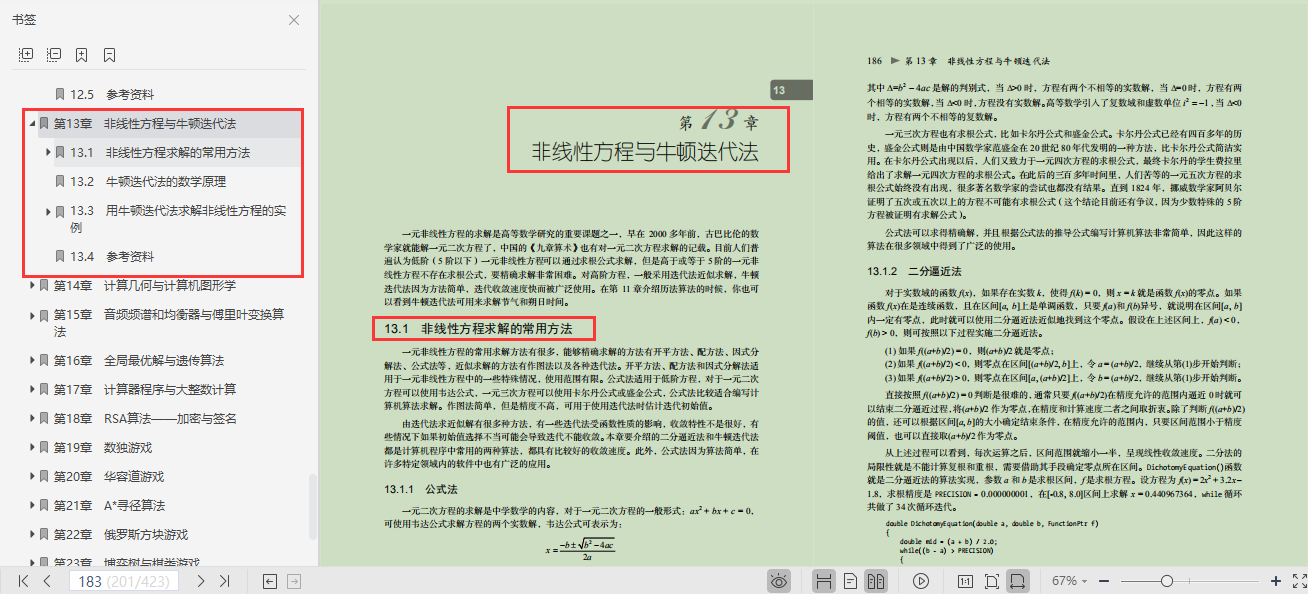Remove a bookmark using the delete bookmark icon
The width and height of the screenshot is (1308, 594).
109,53
